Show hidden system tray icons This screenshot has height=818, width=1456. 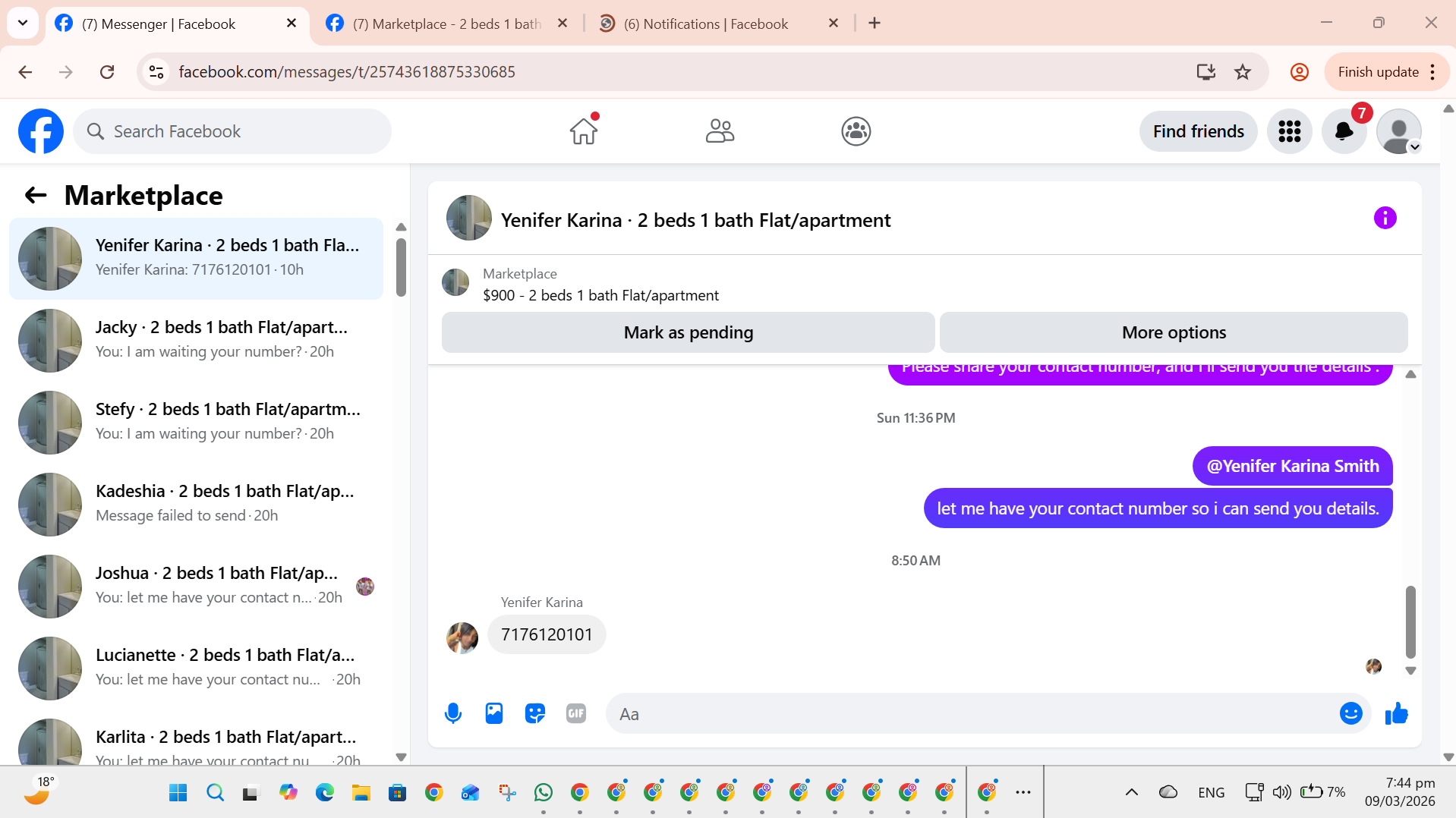pyautogui.click(x=1131, y=792)
